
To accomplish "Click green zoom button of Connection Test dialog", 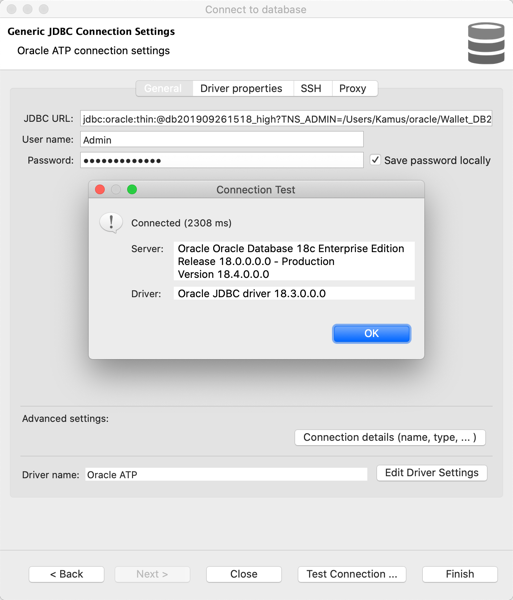I will click(x=132, y=189).
